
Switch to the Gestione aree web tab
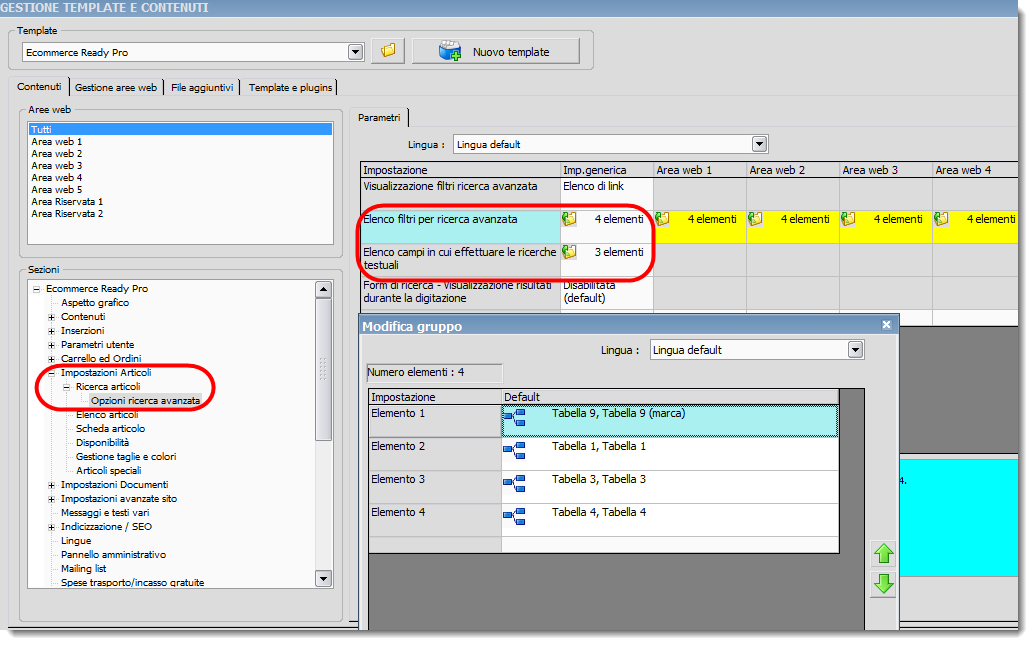[116, 87]
